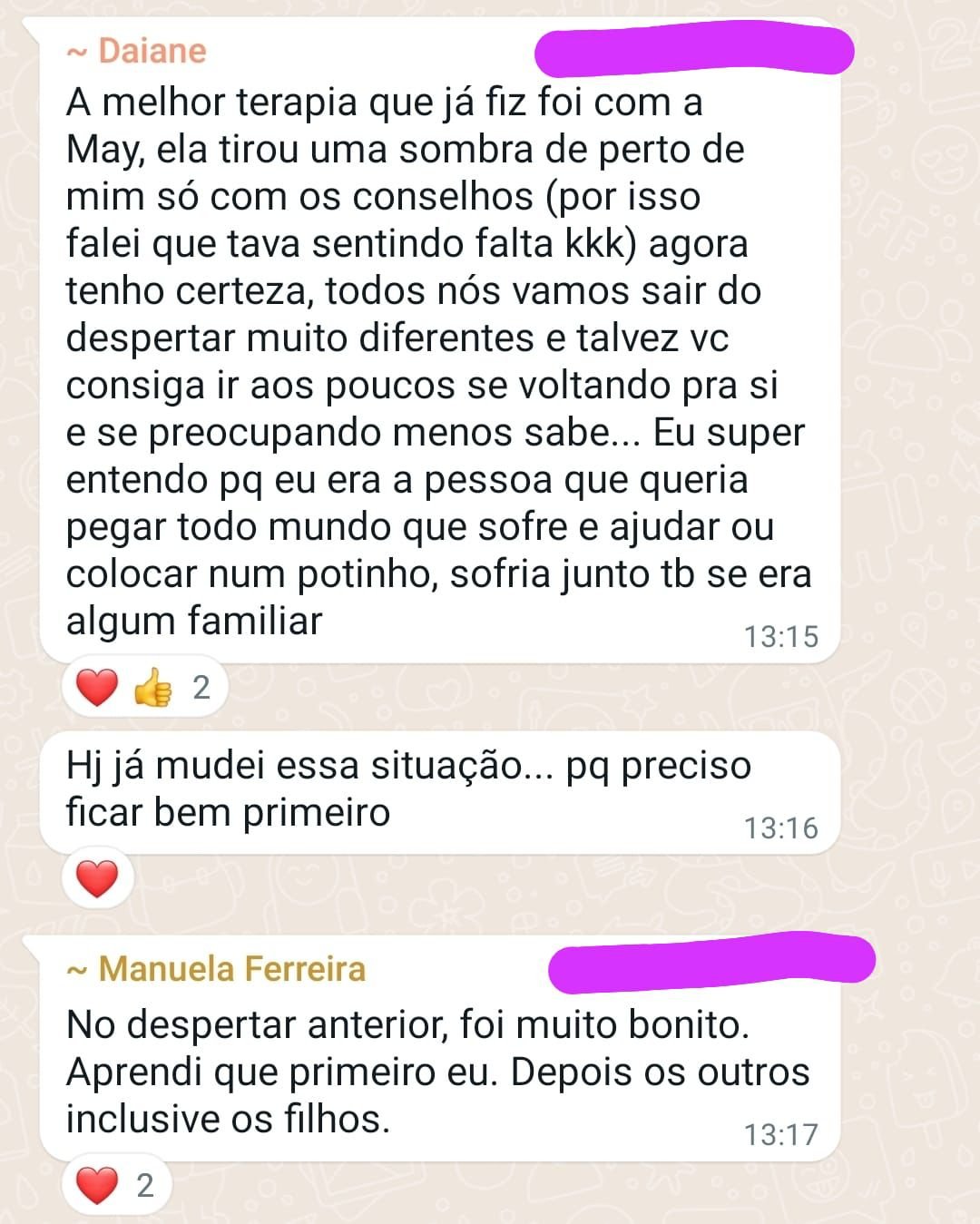
Task: Tap the hidden phone number beside Manuela Ferreira
Action: point(712,962)
